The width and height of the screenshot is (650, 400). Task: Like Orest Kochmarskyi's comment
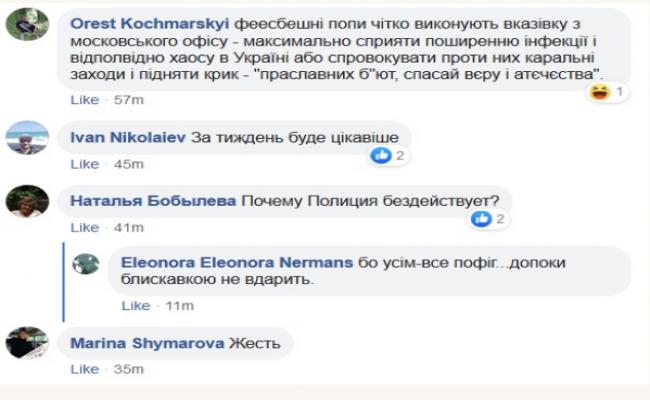[x=85, y=100]
